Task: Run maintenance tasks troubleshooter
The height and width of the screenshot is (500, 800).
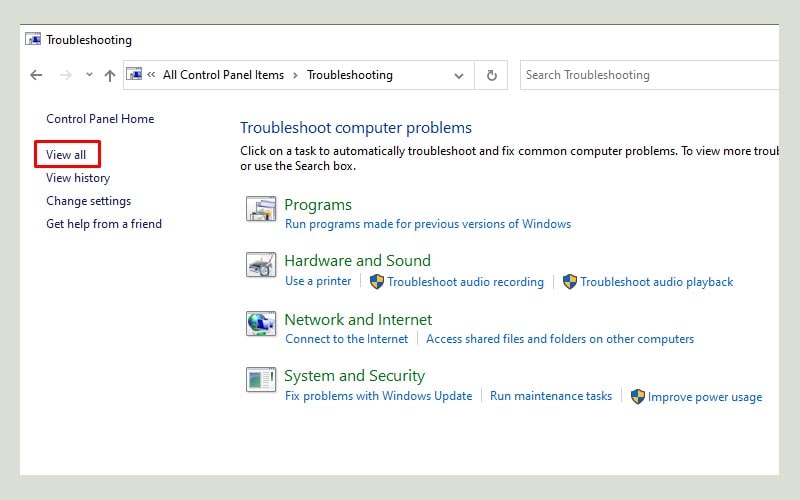Action: click(x=551, y=396)
